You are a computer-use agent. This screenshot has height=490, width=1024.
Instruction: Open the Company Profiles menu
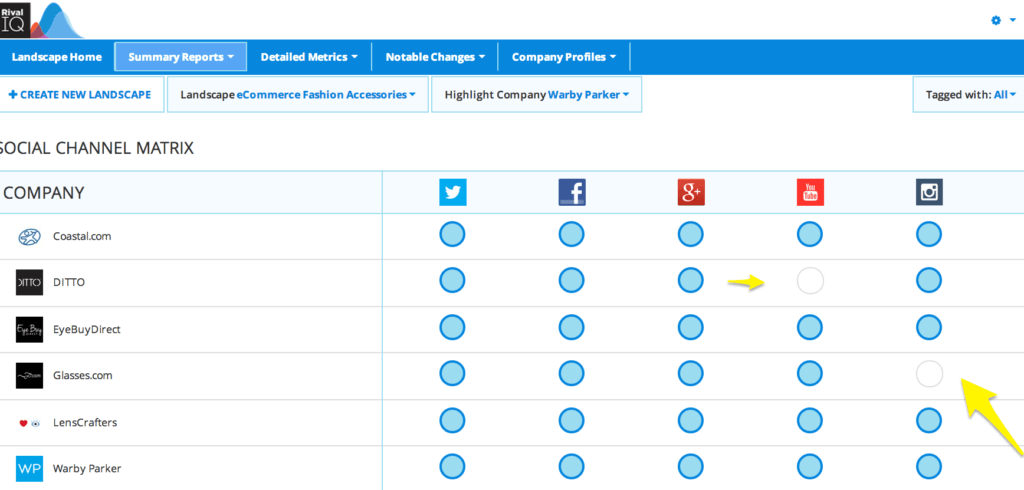click(564, 57)
